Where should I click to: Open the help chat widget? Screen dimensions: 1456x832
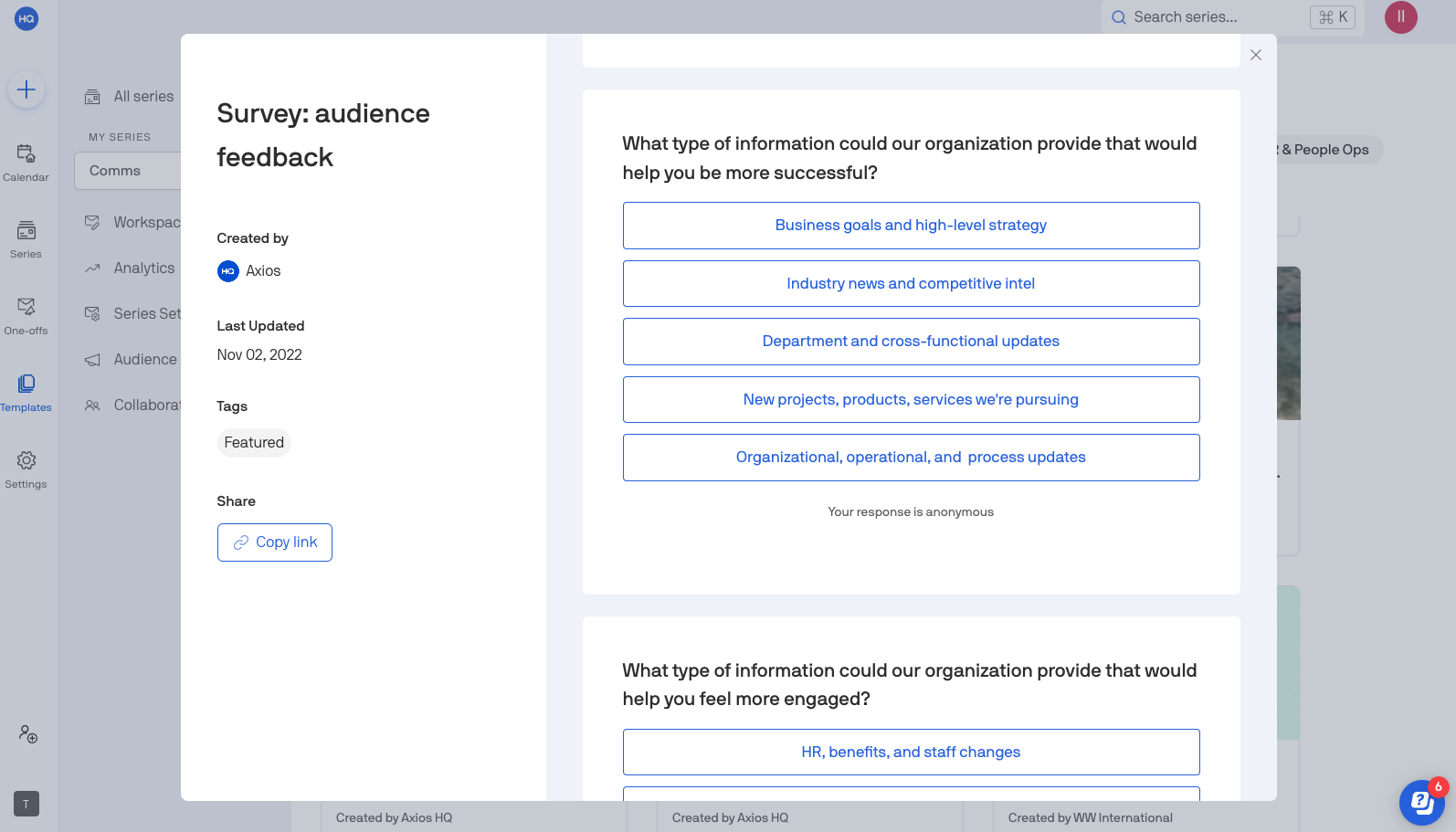point(1422,803)
